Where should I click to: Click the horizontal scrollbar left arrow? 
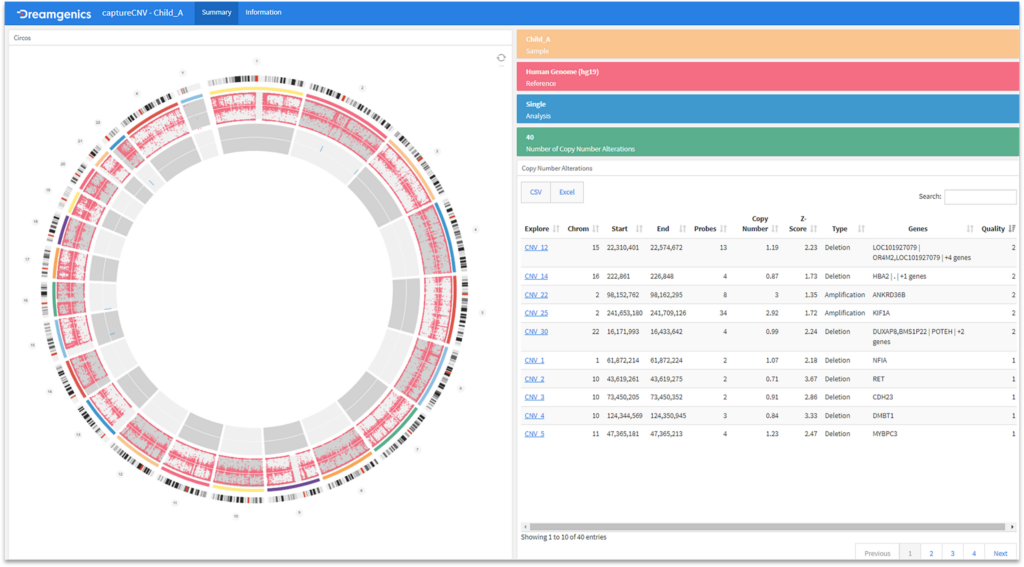[x=525, y=526]
